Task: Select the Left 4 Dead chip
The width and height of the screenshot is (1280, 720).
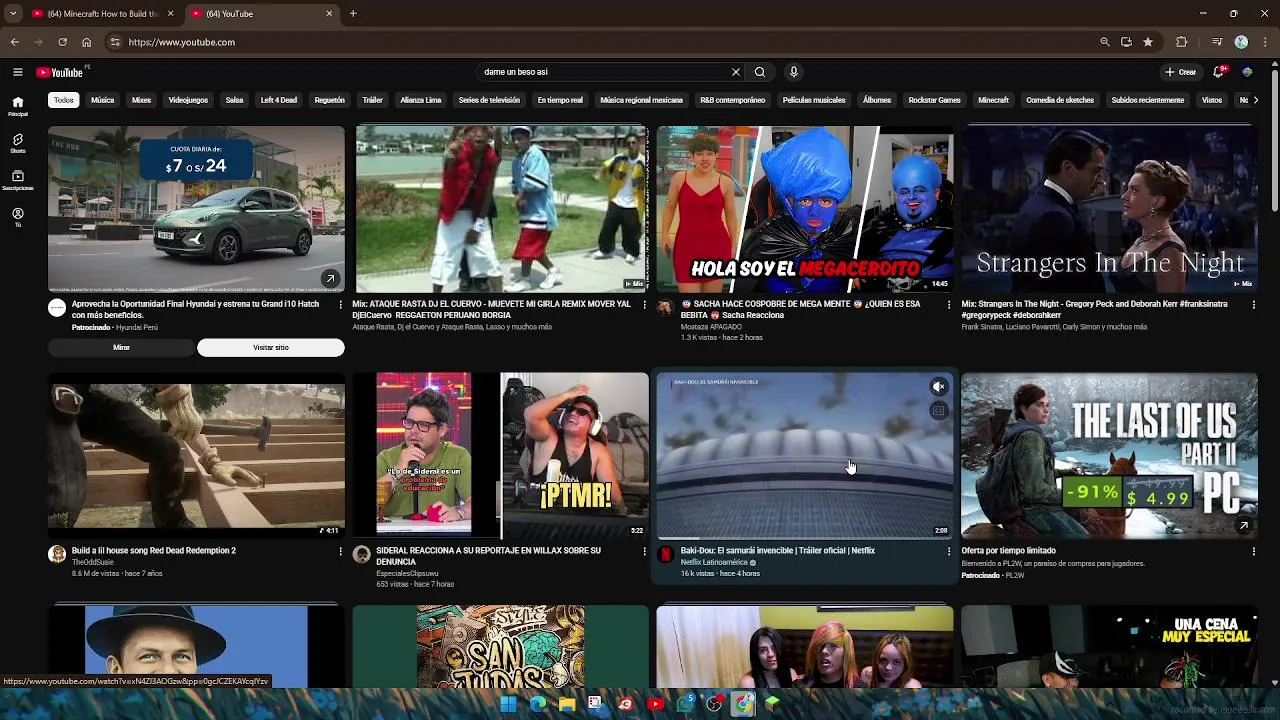Action: 279,100
